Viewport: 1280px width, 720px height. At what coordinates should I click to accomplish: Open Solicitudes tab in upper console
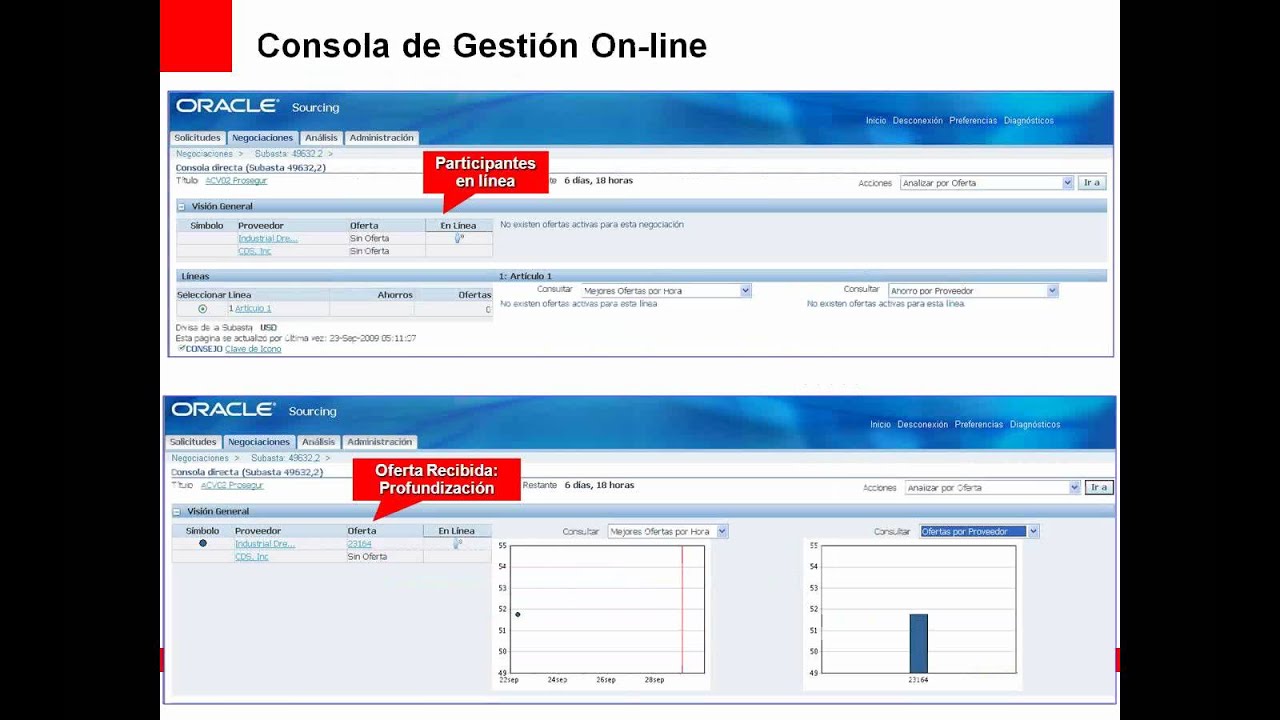(197, 138)
